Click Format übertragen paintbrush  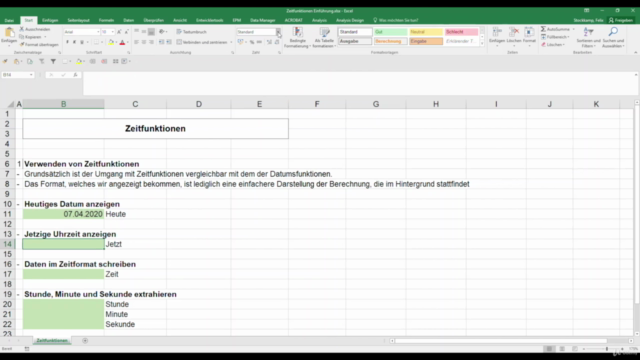[39, 44]
